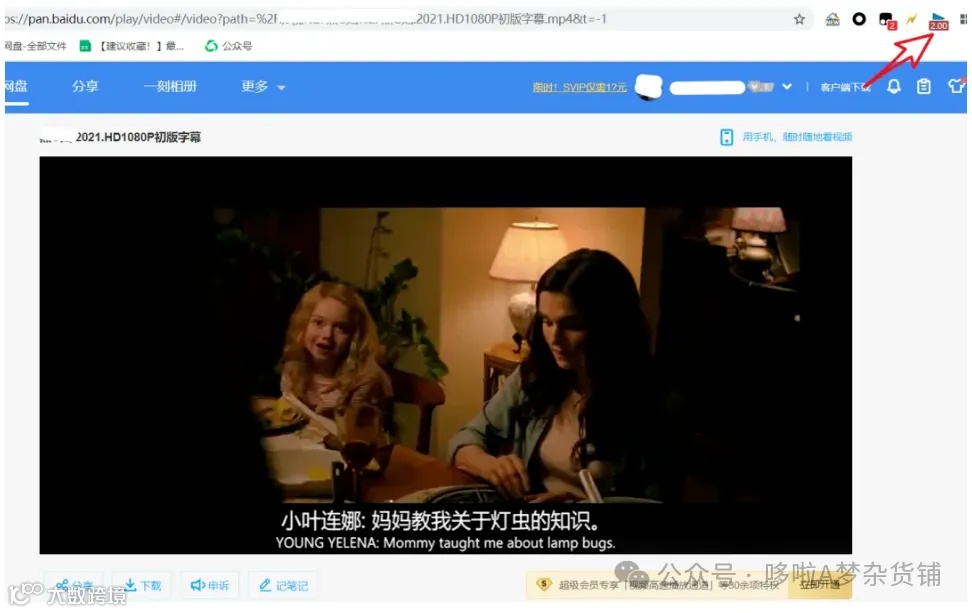Open the T-shirt skin theme icon
Image resolution: width=972 pixels, height=613 pixels.
tap(957, 86)
